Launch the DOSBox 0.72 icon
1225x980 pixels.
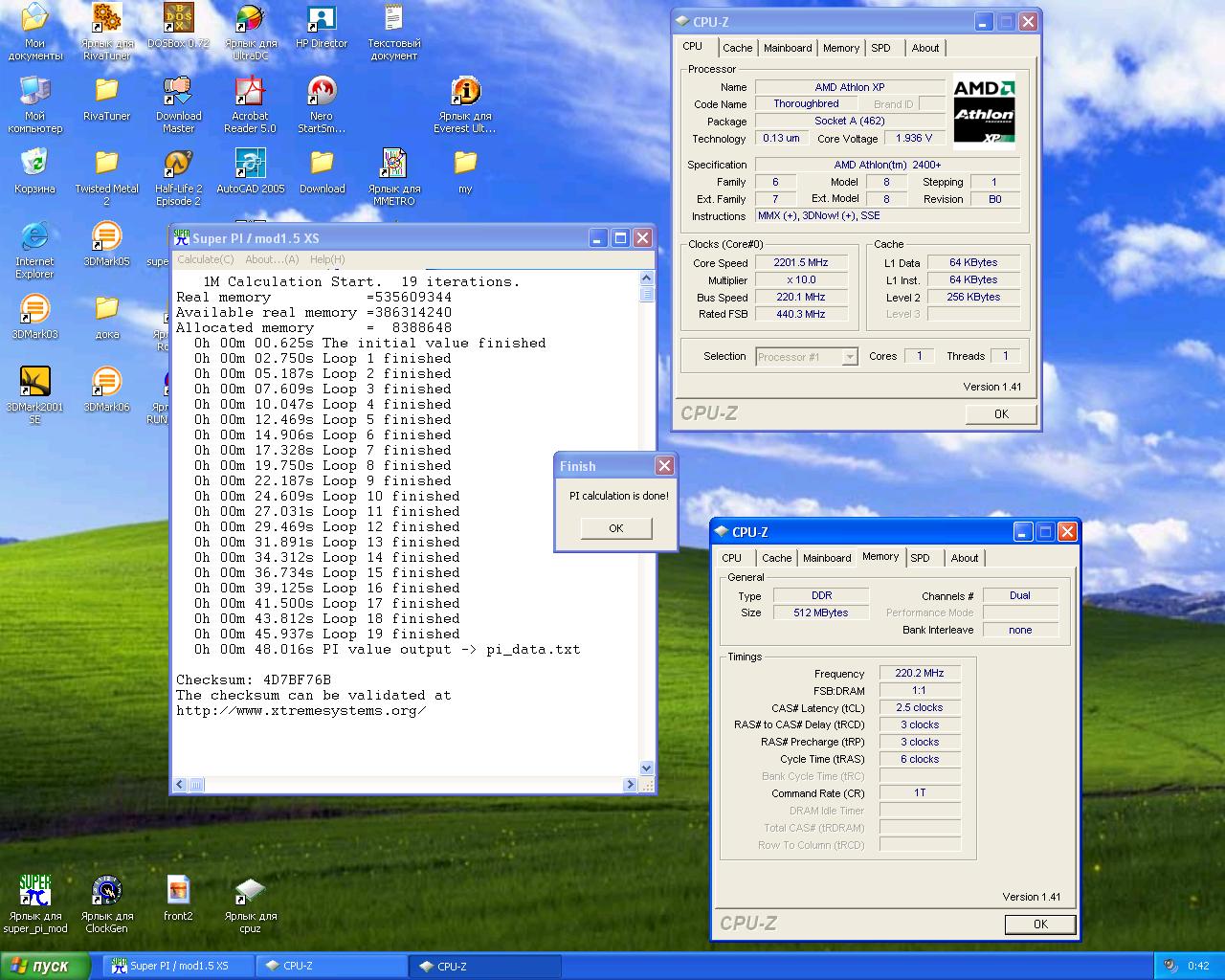(178, 18)
